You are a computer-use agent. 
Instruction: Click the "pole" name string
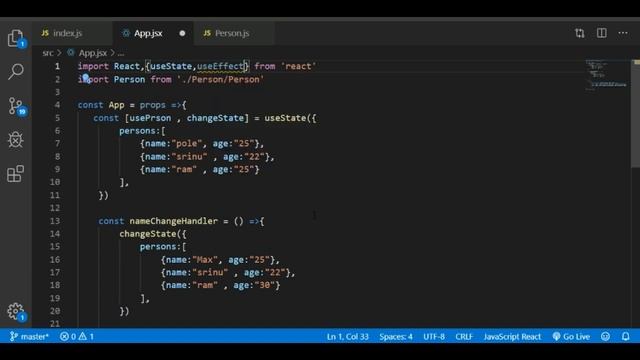coord(187,144)
